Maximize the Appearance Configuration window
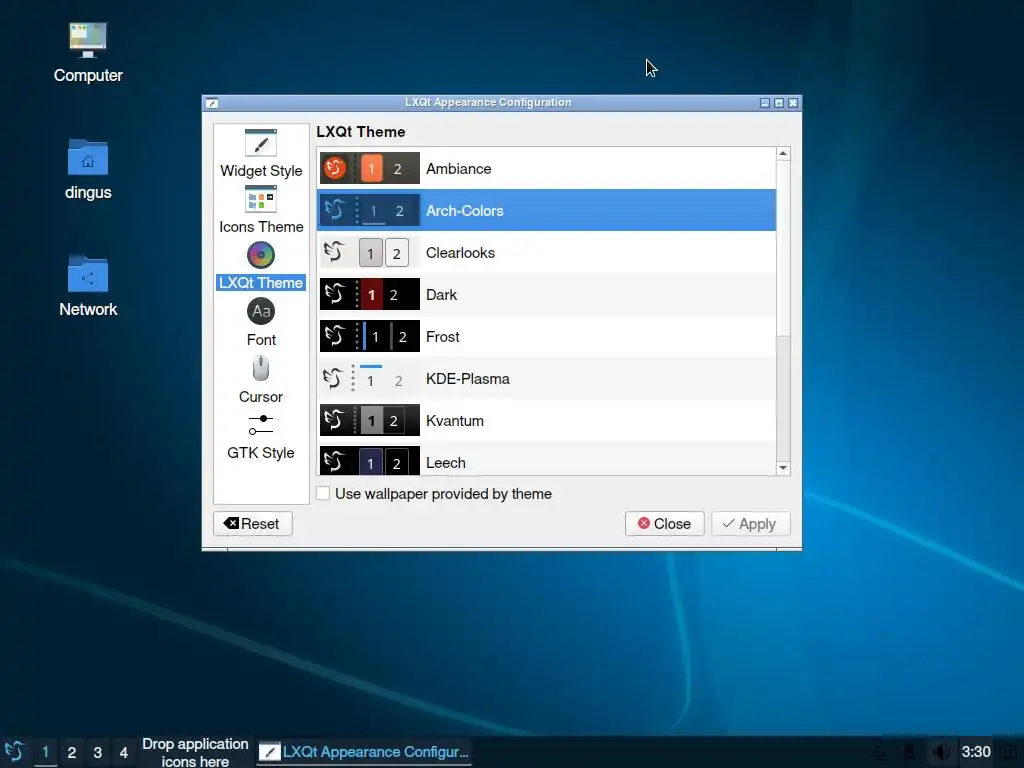 coord(779,103)
